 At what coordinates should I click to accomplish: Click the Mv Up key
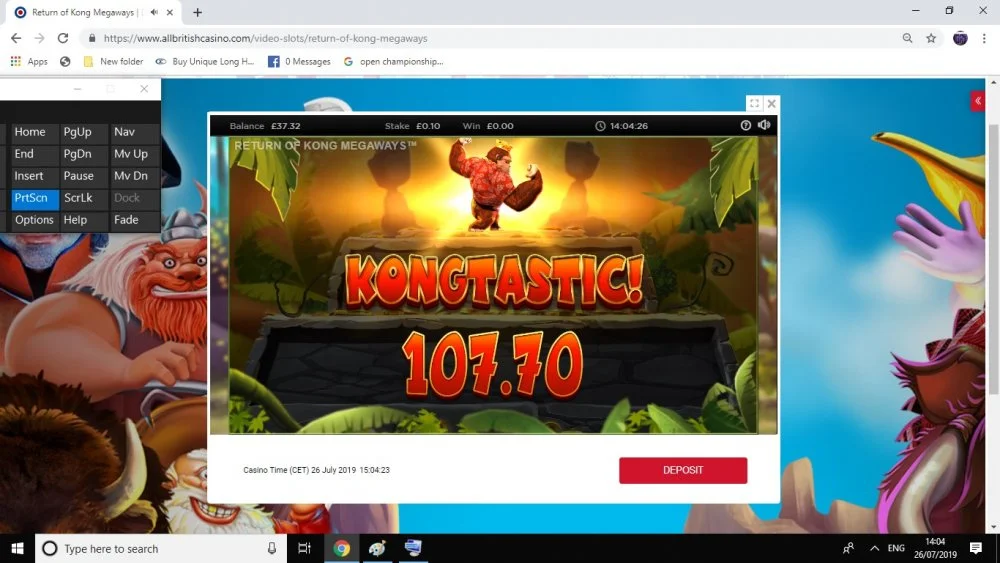(135, 154)
